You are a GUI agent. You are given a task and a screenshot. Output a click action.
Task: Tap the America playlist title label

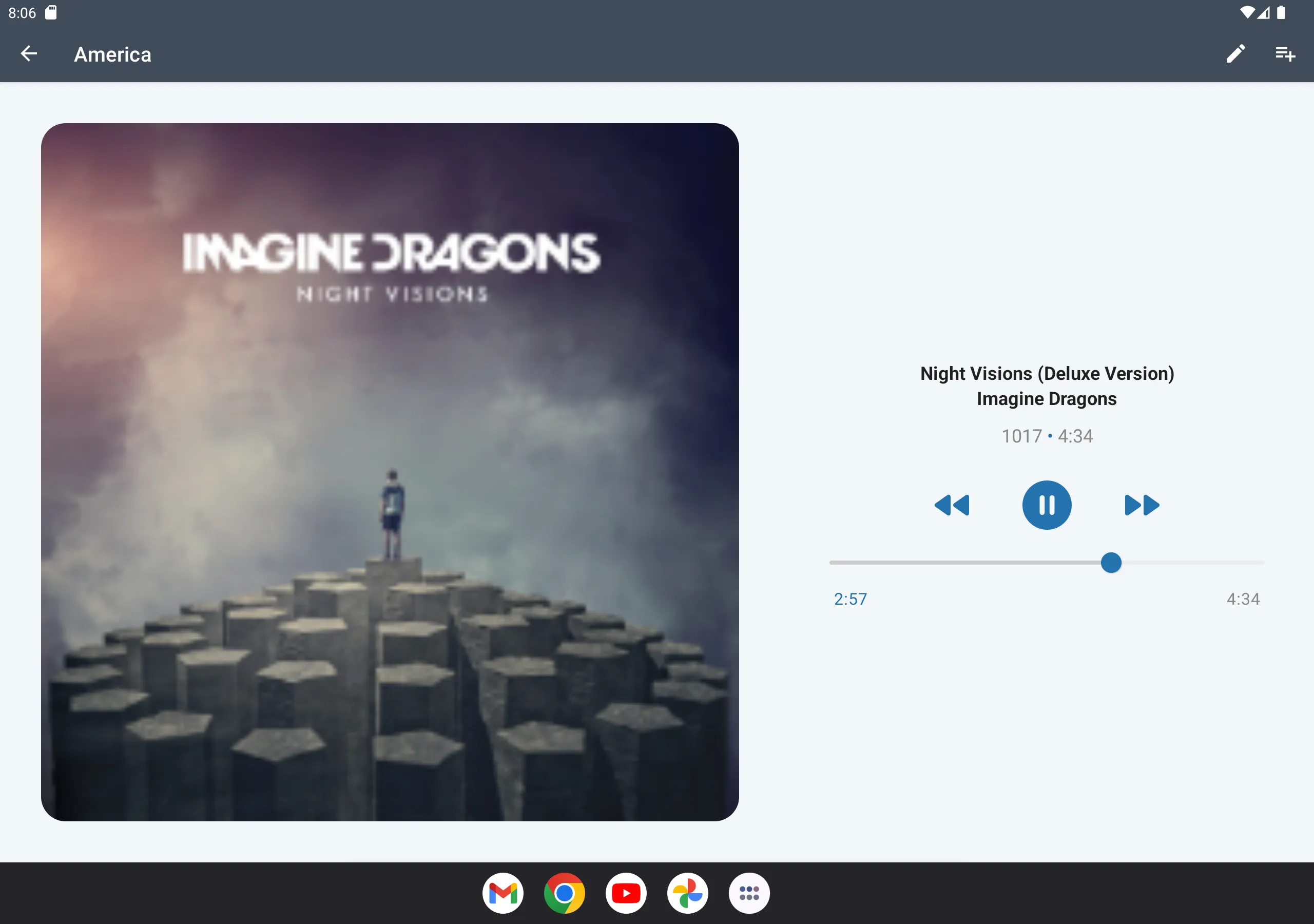(x=113, y=55)
